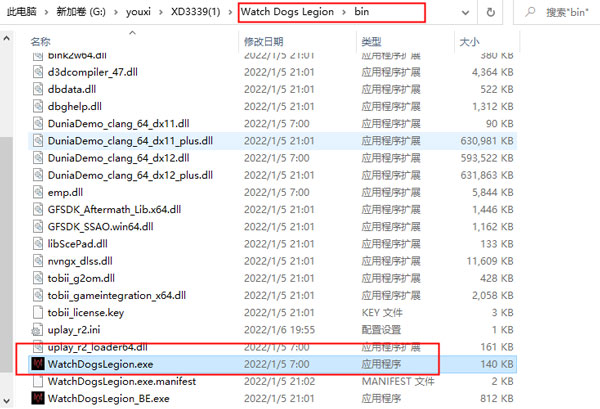600x409 pixels.
Task: Select the file named WatchDogsLegion_BE.exe
Action: [109, 398]
